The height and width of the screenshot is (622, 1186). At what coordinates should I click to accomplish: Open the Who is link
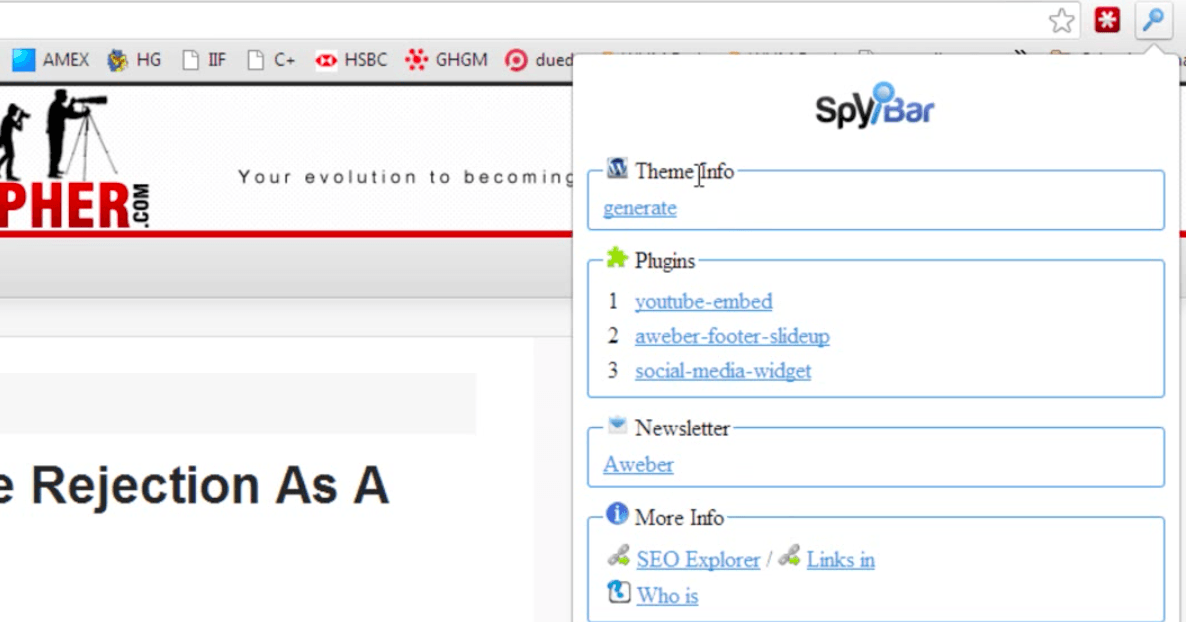tap(667, 596)
